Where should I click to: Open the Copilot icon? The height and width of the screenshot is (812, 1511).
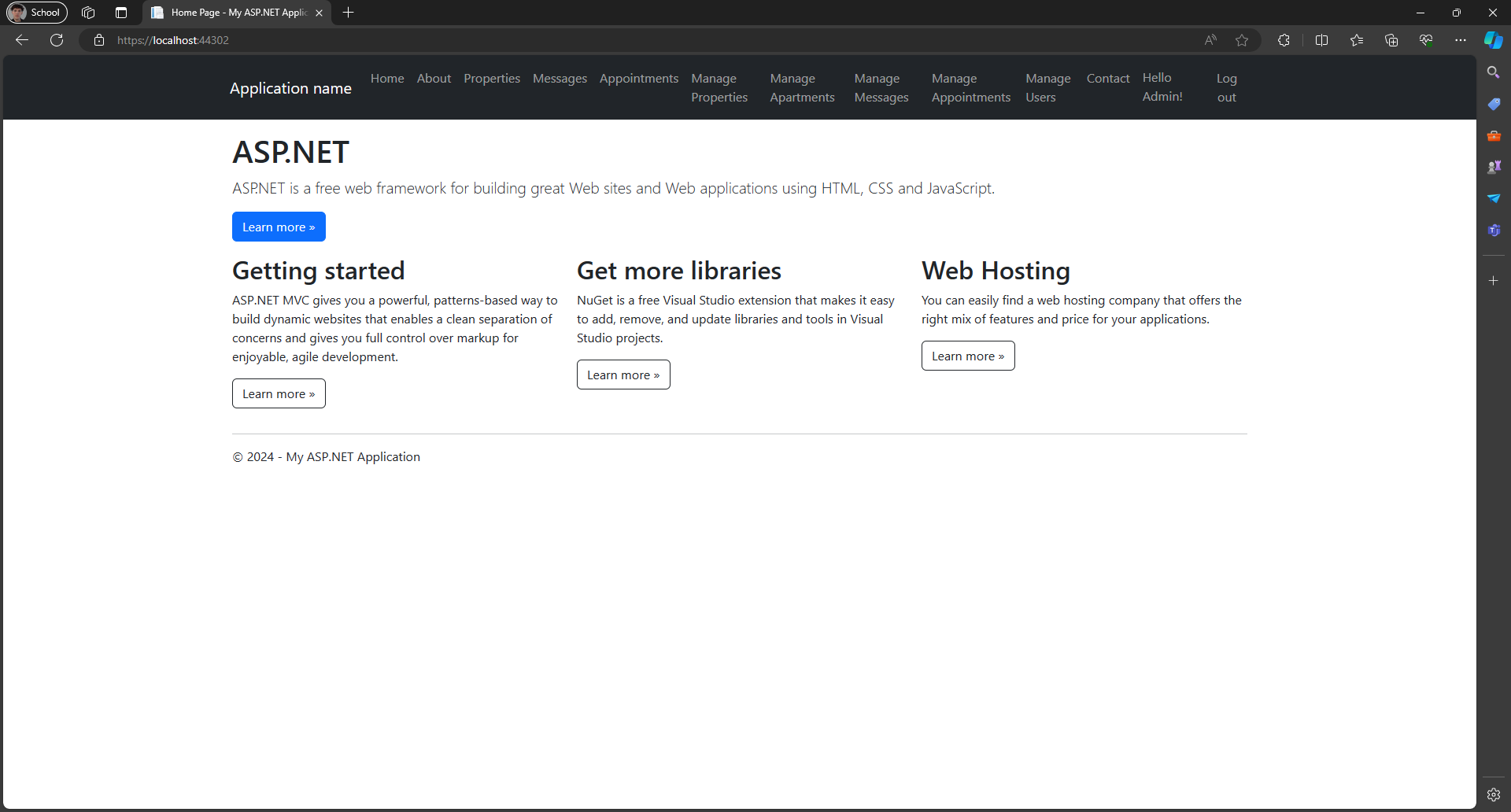coord(1494,40)
